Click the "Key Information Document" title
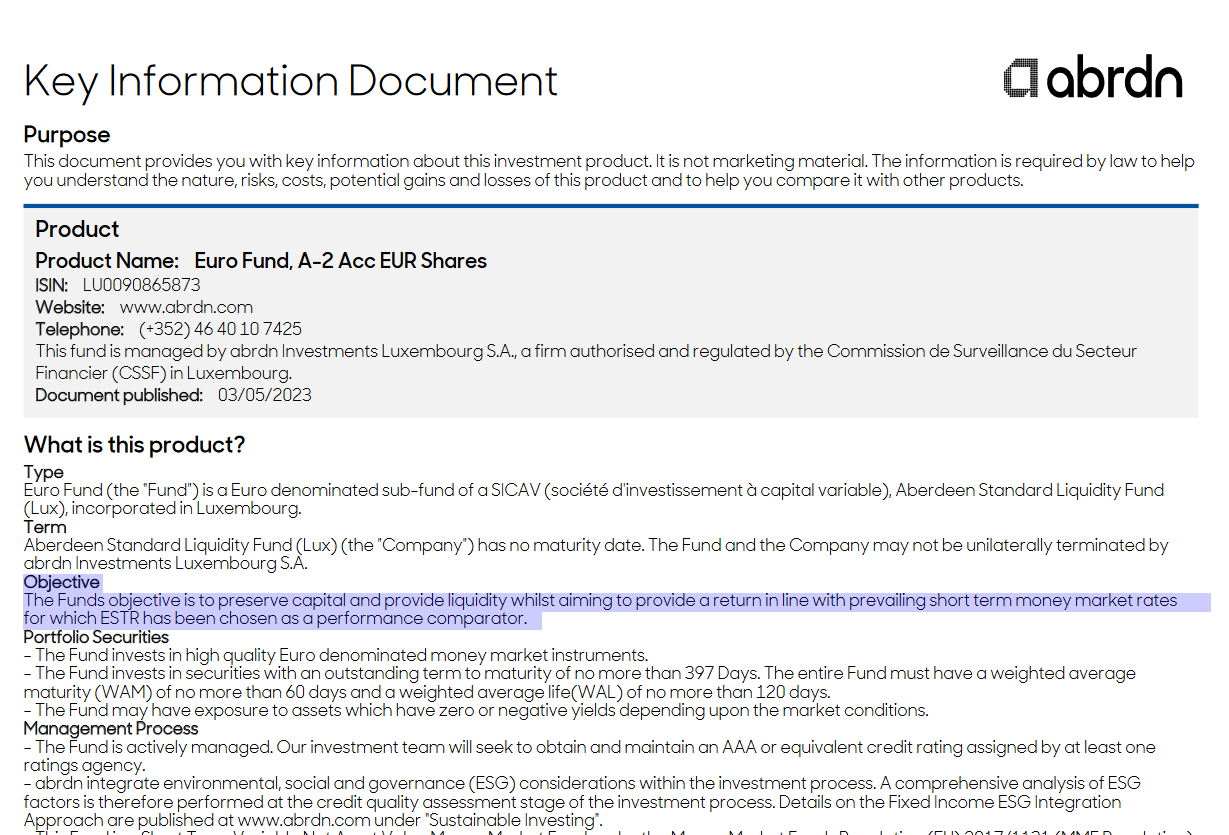The image size is (1229, 835). coord(291,82)
